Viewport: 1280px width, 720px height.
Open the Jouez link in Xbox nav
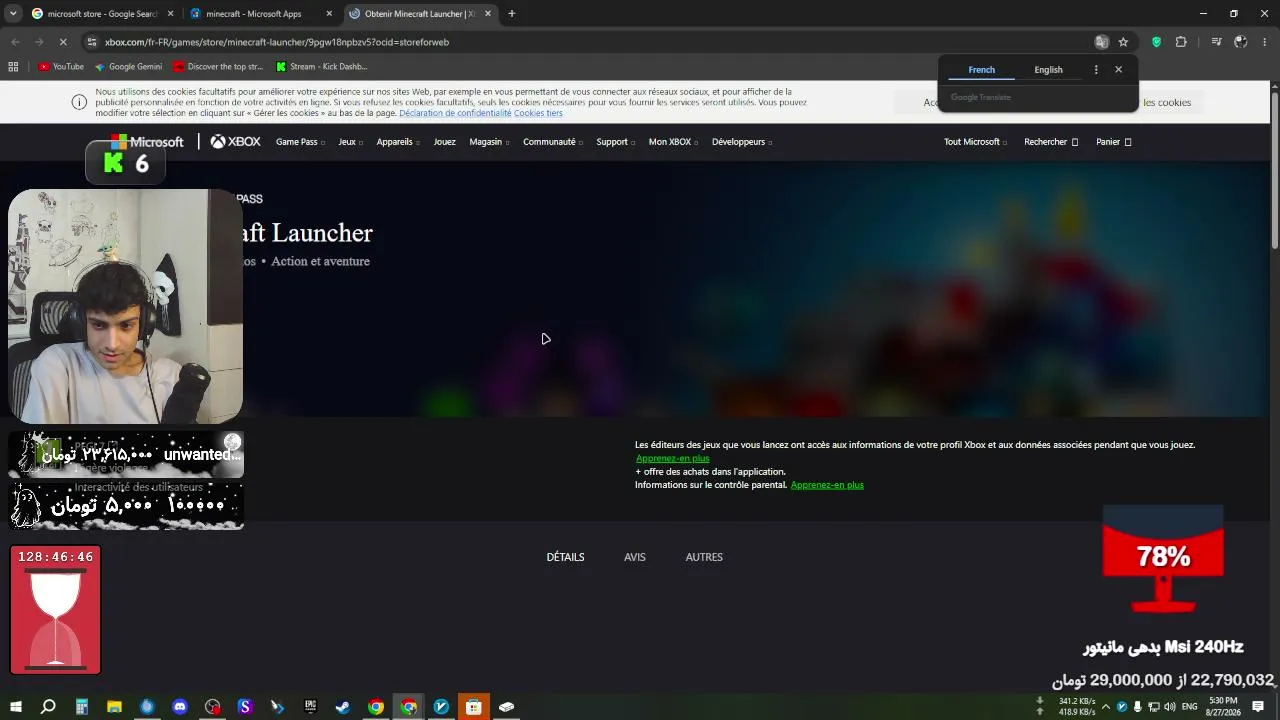[x=444, y=142]
